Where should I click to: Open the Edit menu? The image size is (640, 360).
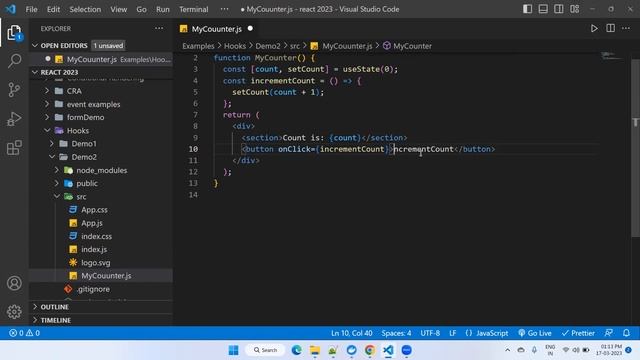pos(53,9)
